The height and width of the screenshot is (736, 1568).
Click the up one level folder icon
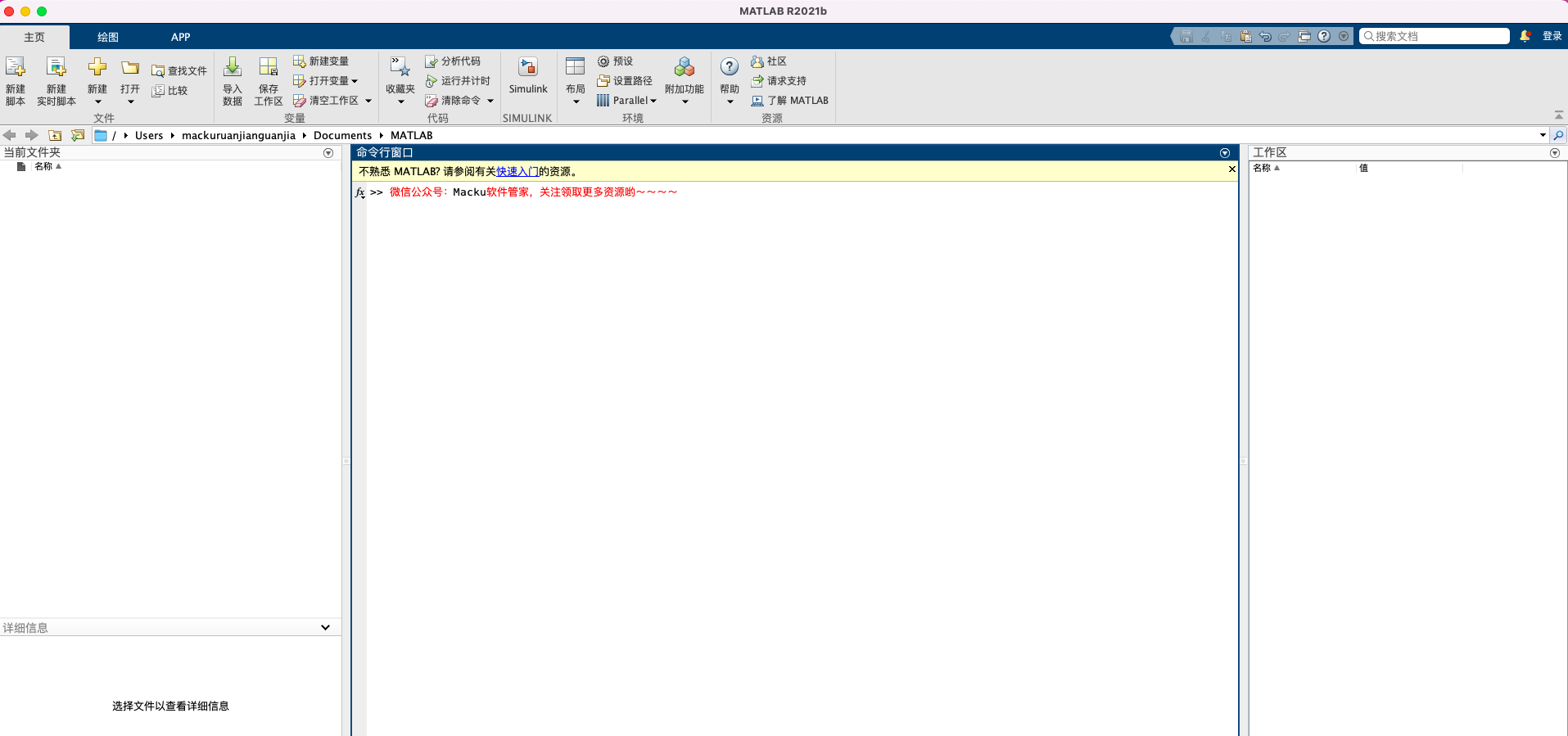tap(55, 135)
